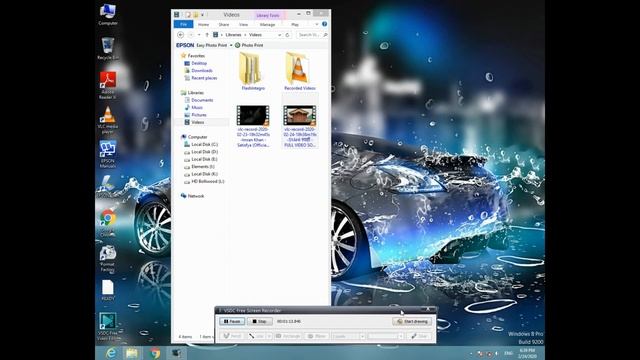Select Desktop under Favorites
The height and width of the screenshot is (360, 640).
(x=199, y=63)
